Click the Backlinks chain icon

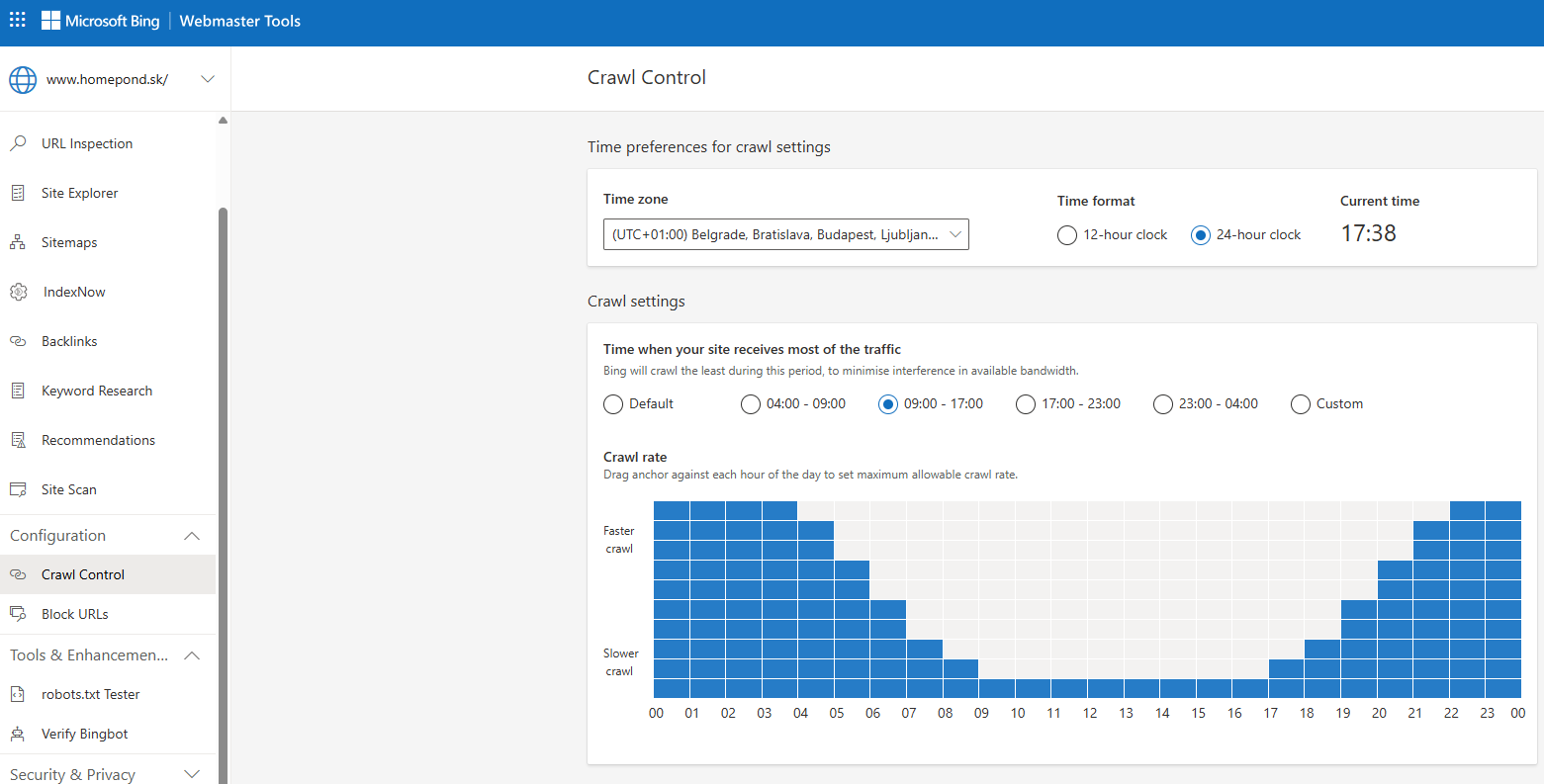pos(18,341)
